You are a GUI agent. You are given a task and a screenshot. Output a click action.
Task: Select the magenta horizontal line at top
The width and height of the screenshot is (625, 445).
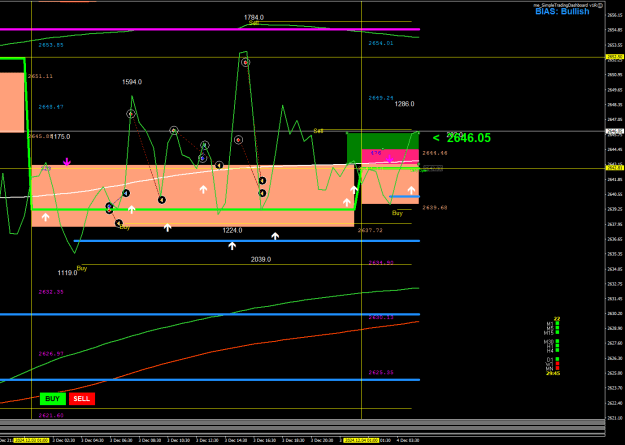coord(210,30)
